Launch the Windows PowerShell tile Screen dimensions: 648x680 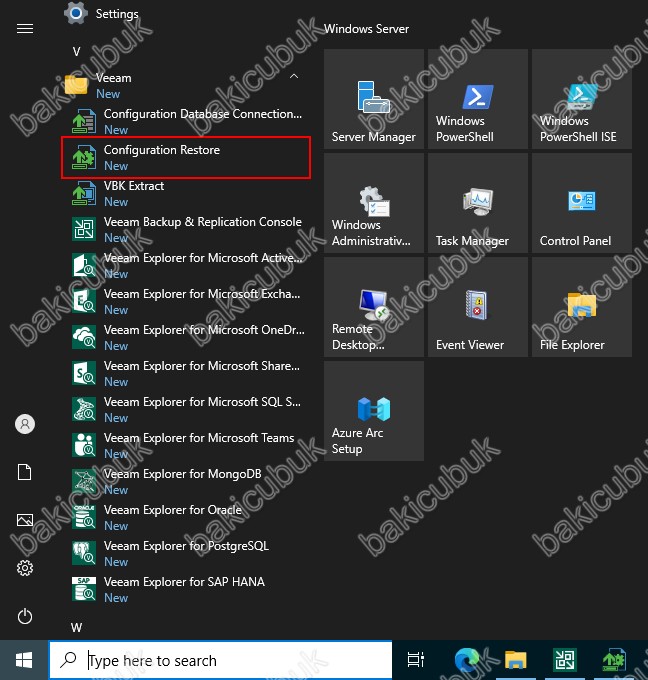478,99
